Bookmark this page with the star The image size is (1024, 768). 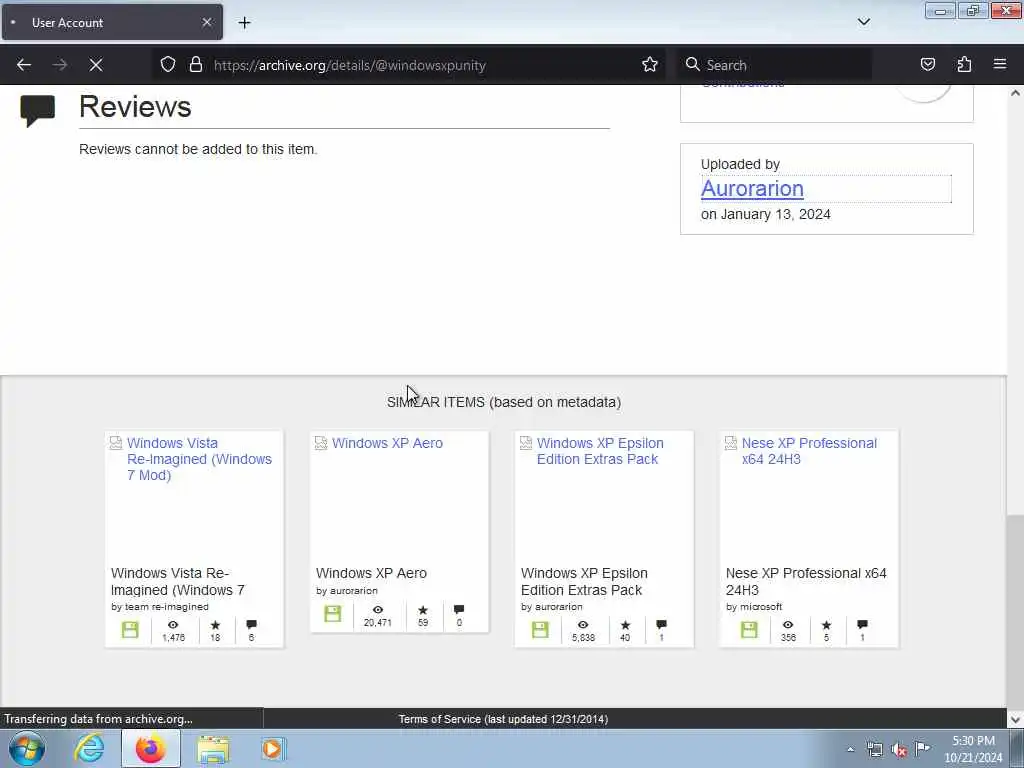click(649, 65)
